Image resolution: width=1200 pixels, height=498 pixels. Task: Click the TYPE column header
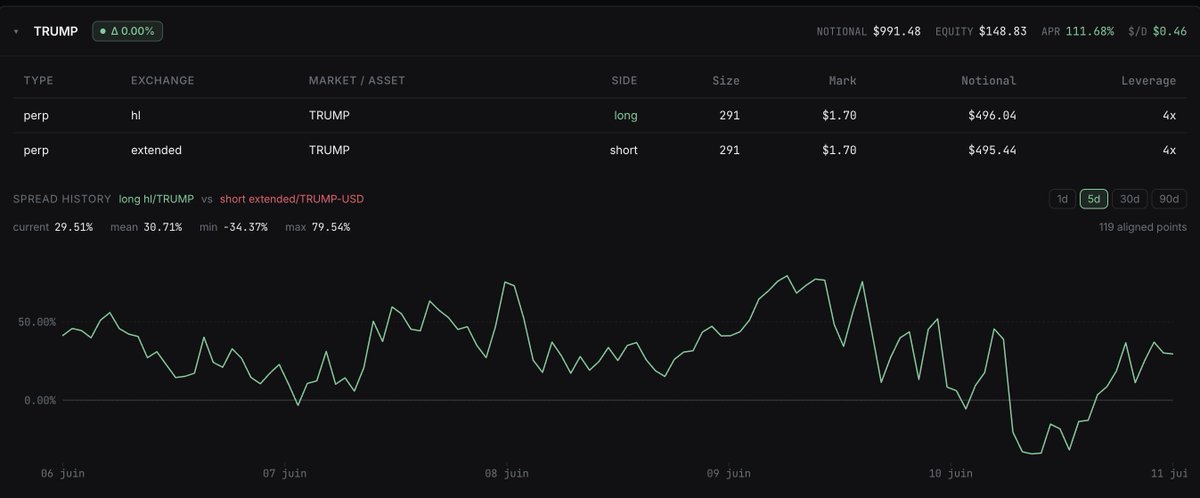click(x=38, y=81)
